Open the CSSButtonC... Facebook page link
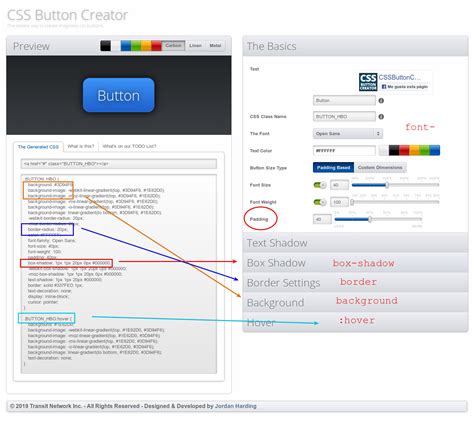This screenshot has width=474, height=429. [399, 77]
